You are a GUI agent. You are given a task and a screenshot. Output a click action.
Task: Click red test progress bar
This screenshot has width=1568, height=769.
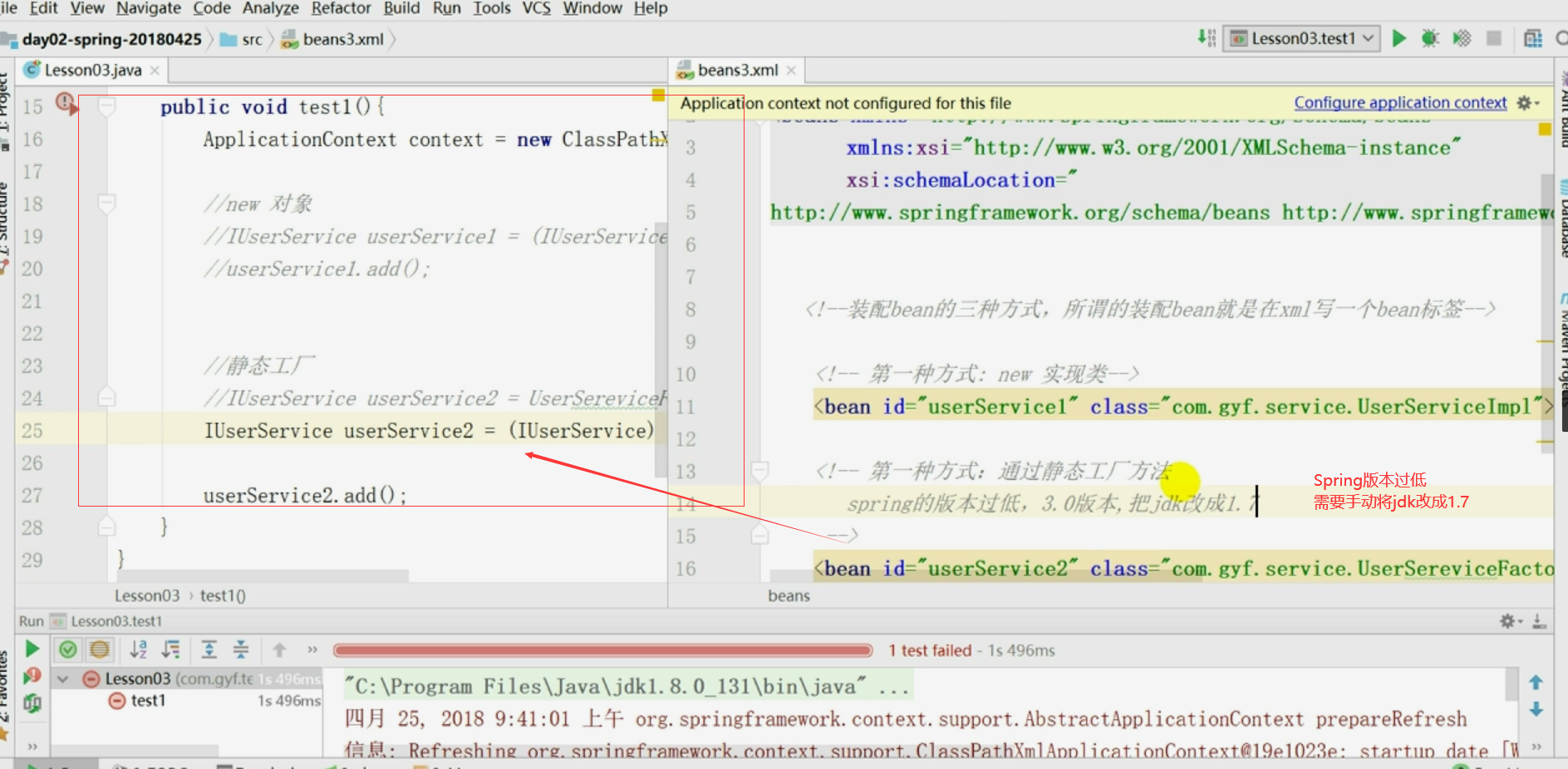[602, 650]
